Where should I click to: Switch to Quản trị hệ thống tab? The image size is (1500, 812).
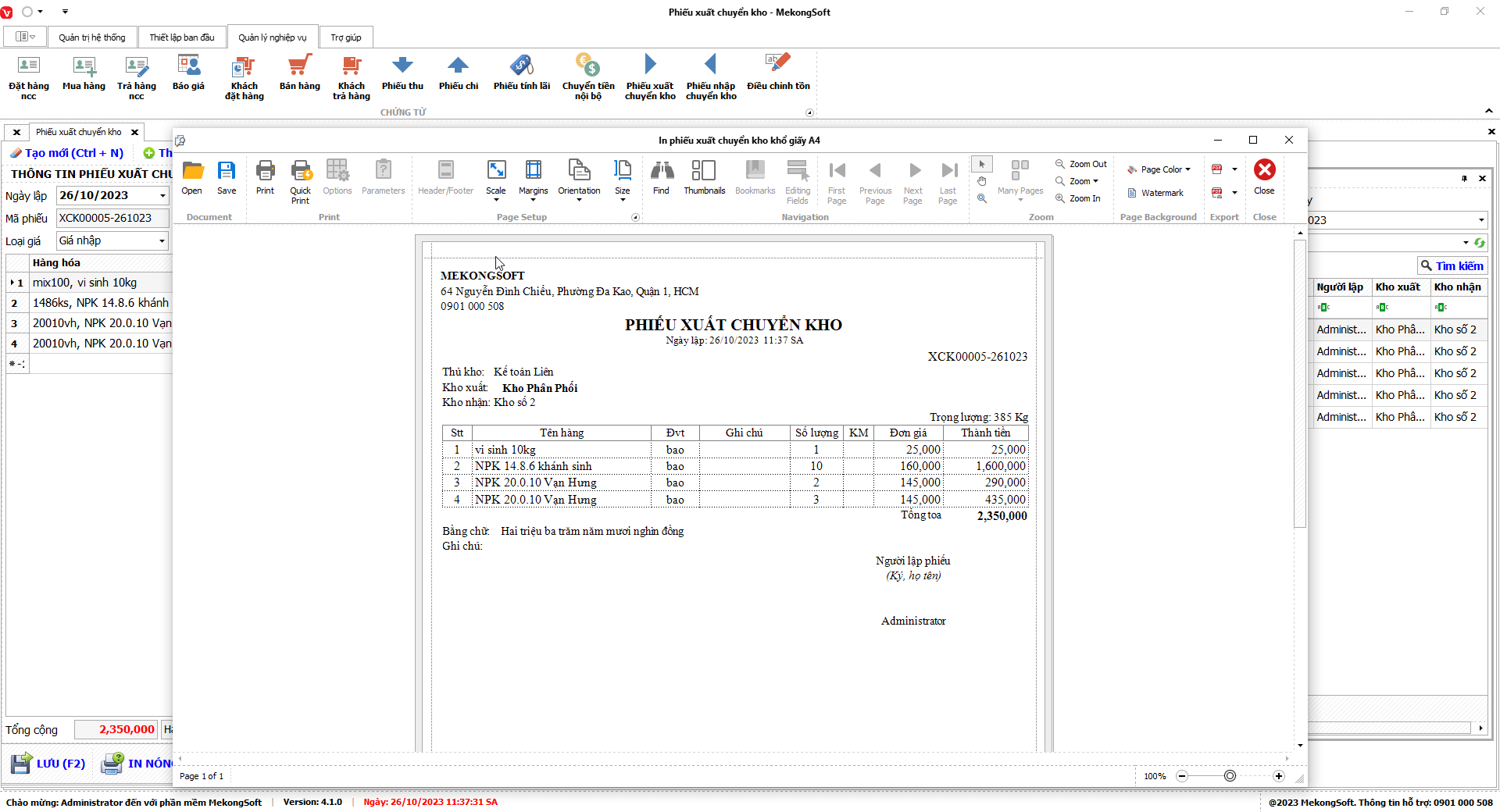pos(91,37)
